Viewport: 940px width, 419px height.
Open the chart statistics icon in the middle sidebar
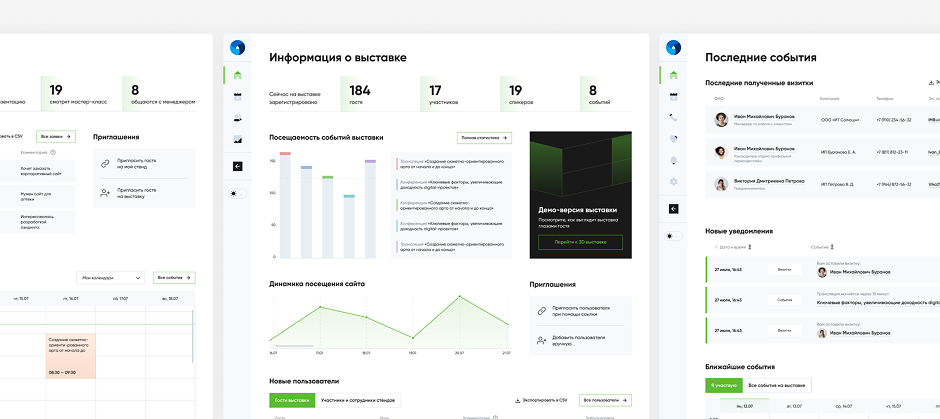(x=237, y=139)
